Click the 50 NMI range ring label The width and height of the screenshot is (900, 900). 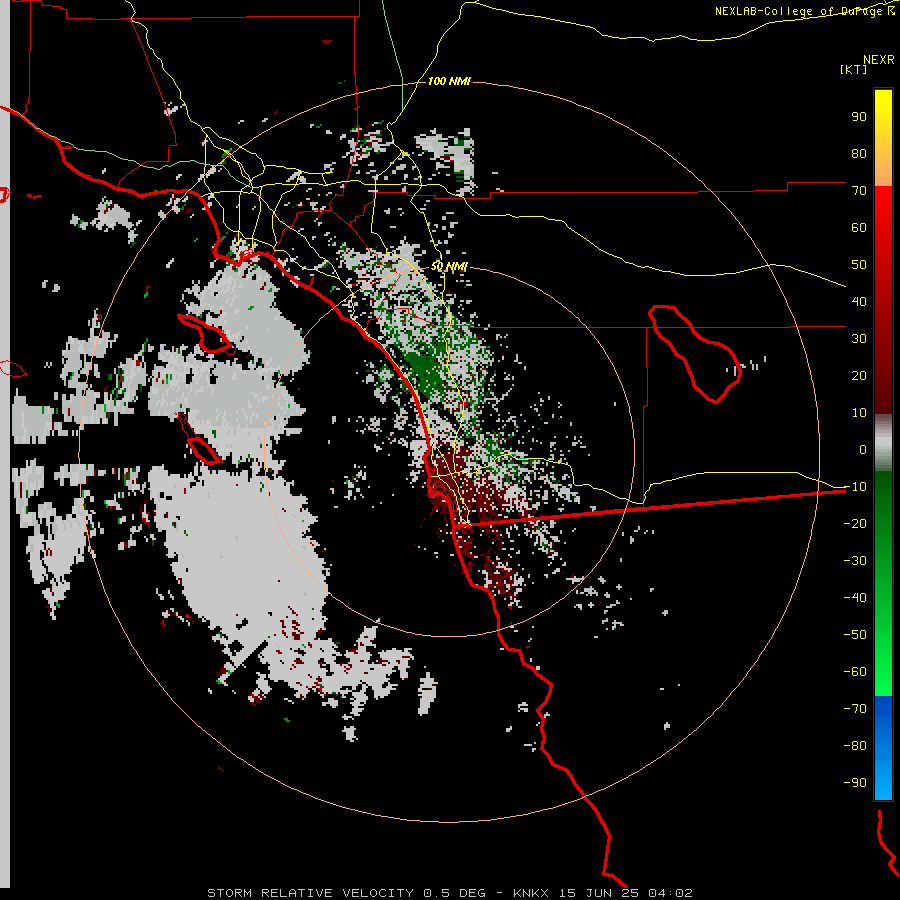449,266
